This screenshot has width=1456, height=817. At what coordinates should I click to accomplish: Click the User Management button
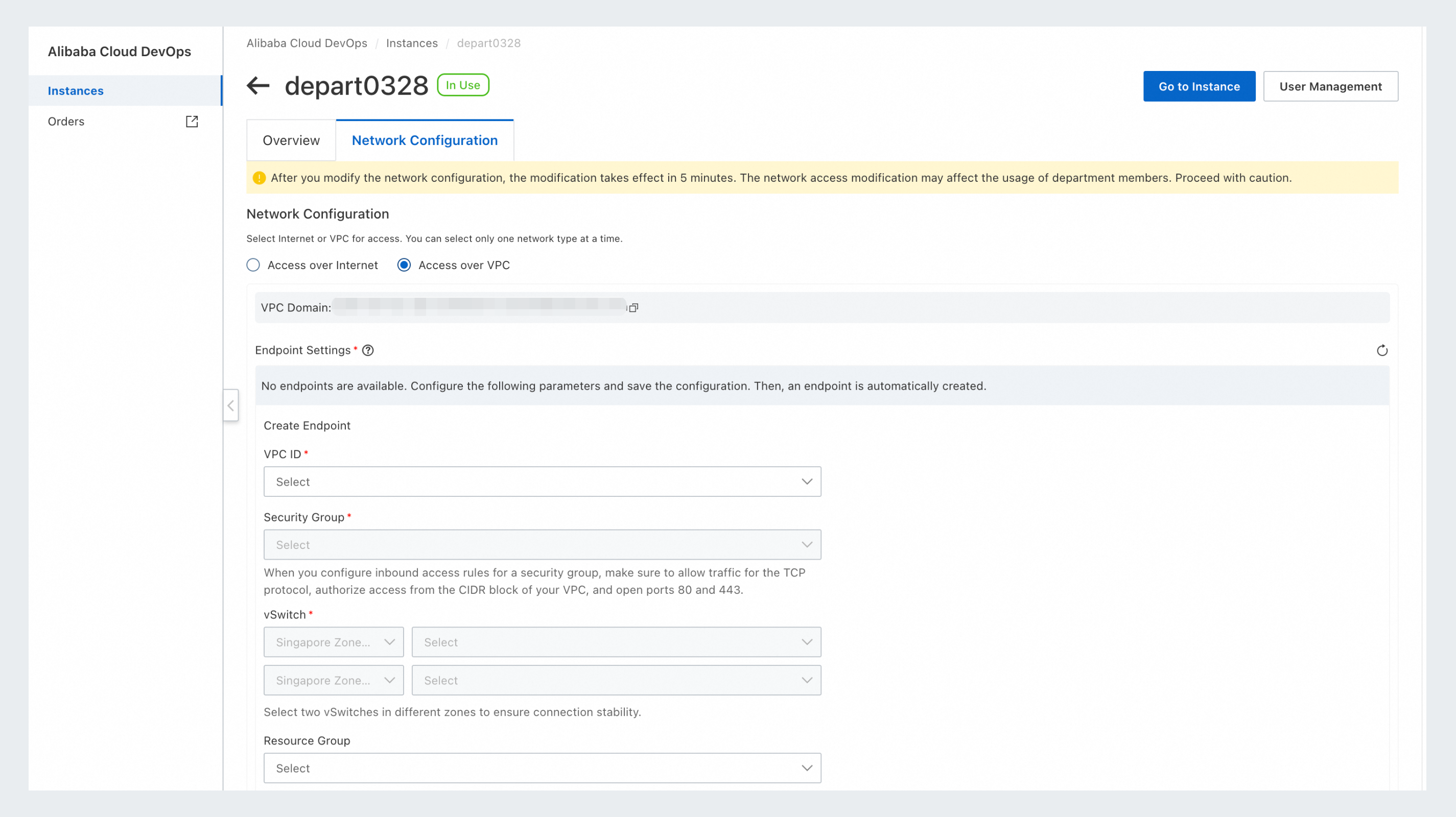pos(1330,86)
